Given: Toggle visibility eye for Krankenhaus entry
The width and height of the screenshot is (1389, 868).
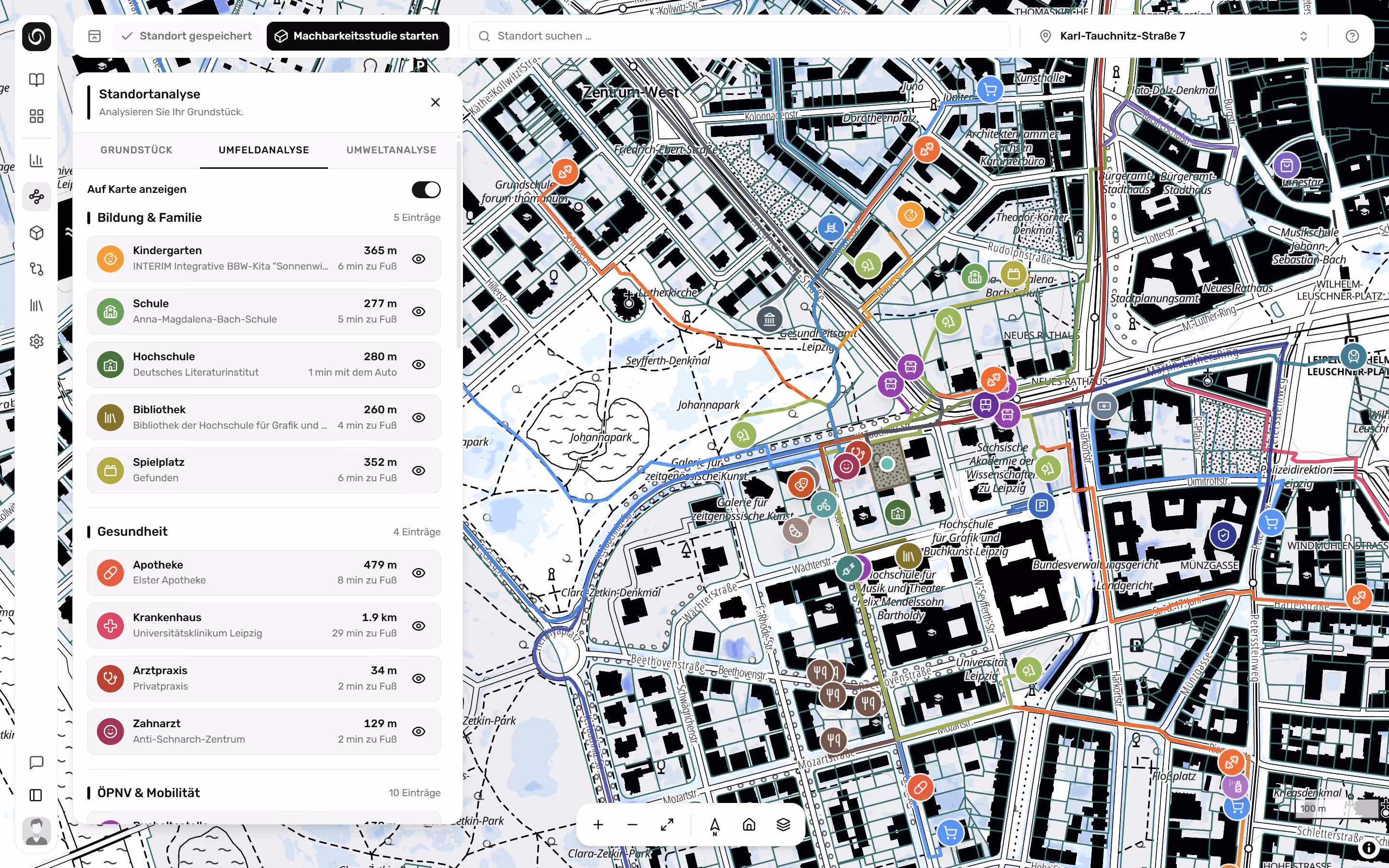Looking at the screenshot, I should point(419,626).
